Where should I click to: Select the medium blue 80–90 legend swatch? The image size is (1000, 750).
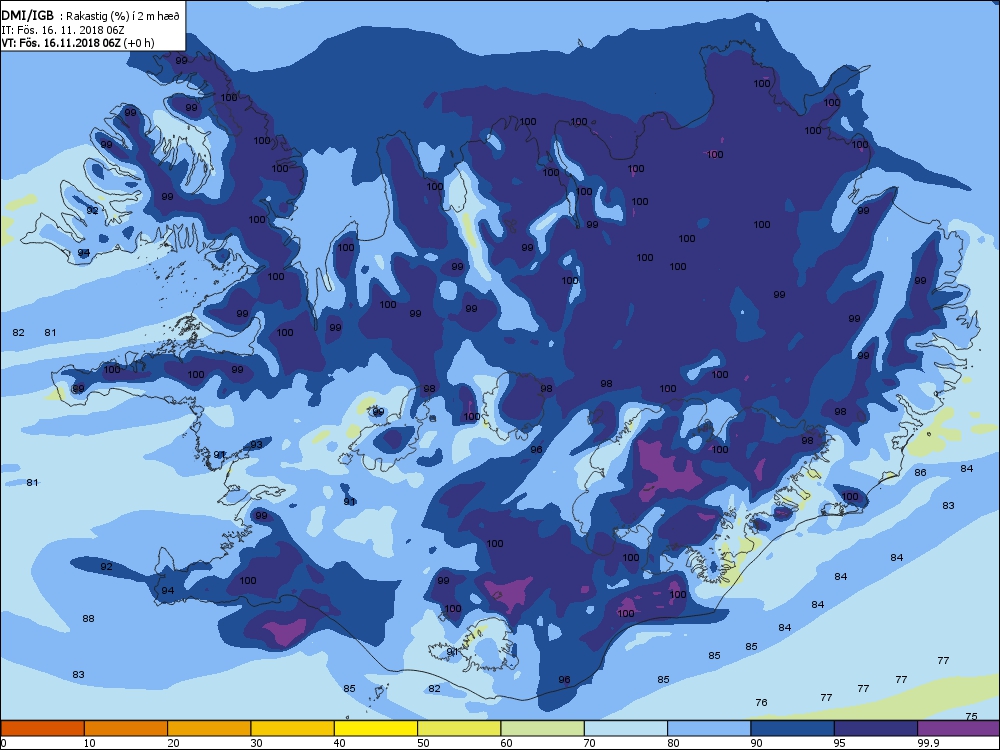(709, 728)
